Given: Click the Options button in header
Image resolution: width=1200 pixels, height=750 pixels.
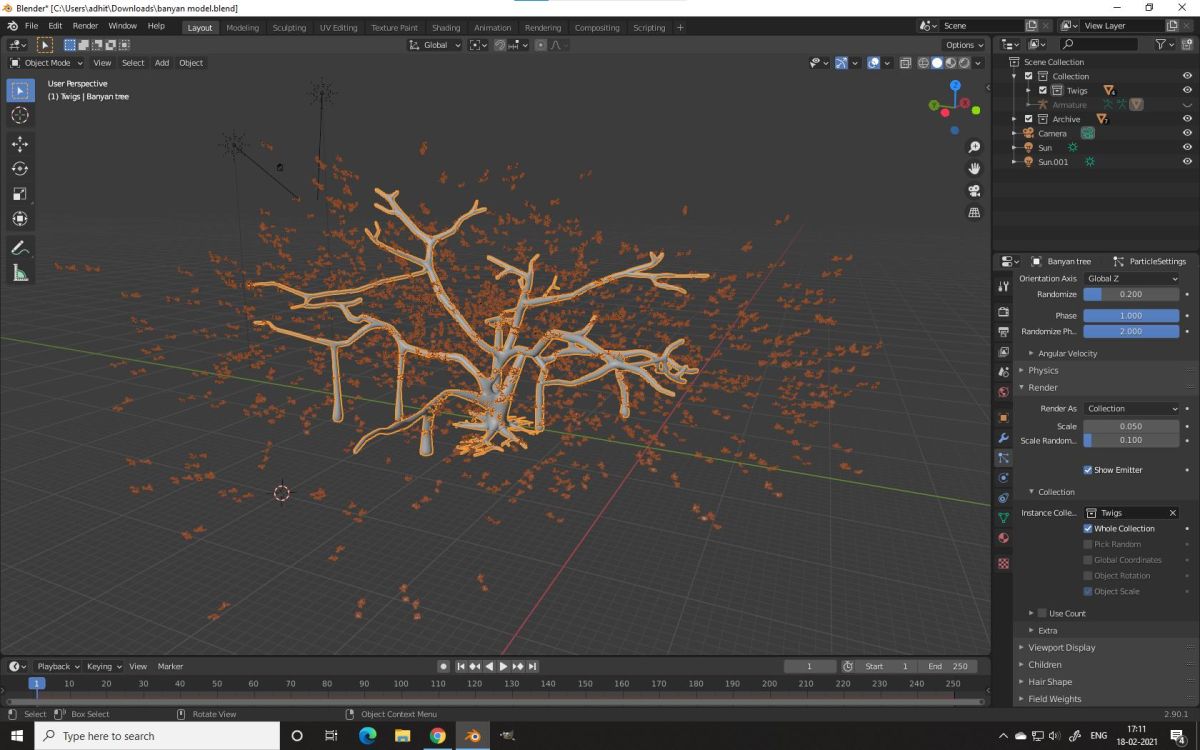Looking at the screenshot, I should coord(964,45).
